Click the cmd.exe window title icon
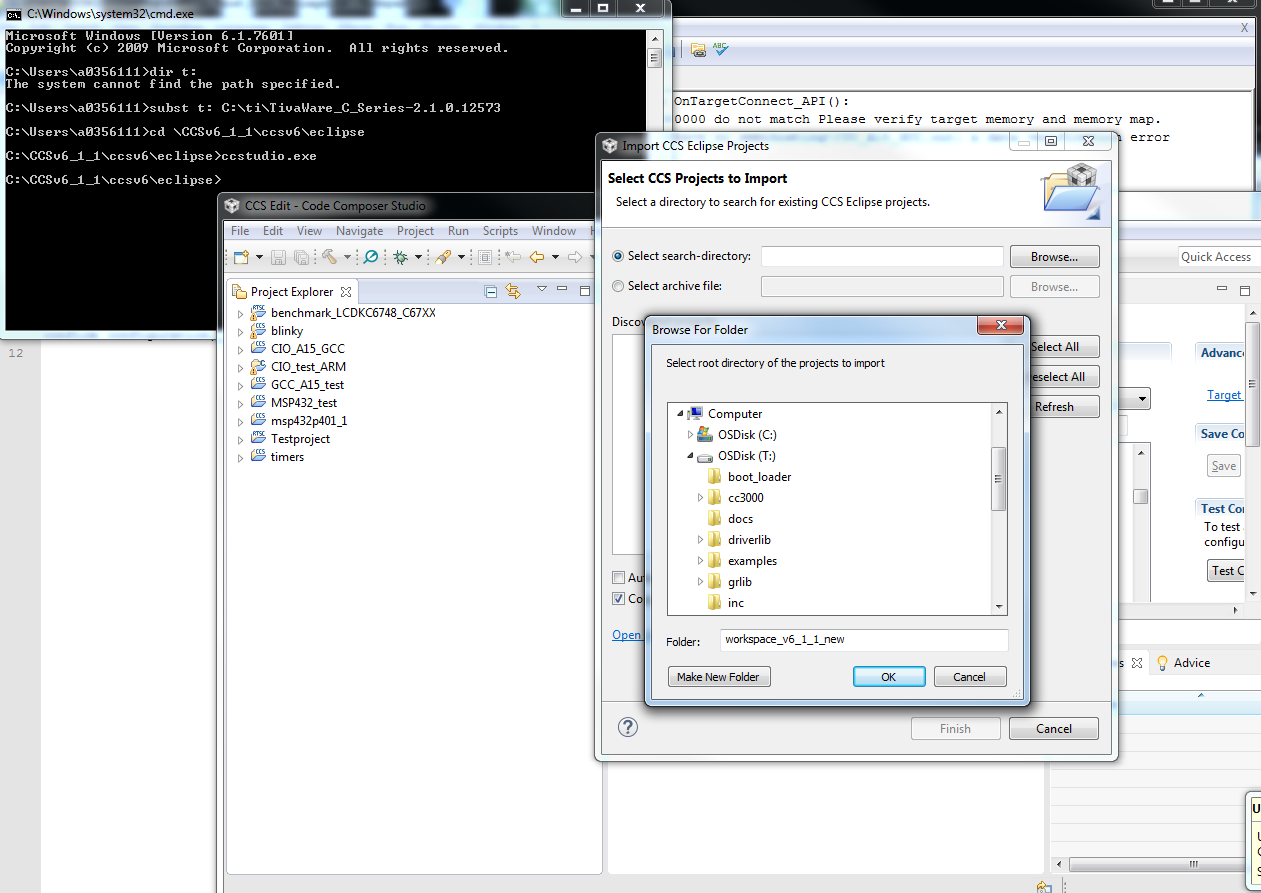1261x893 pixels. pyautogui.click(x=14, y=13)
